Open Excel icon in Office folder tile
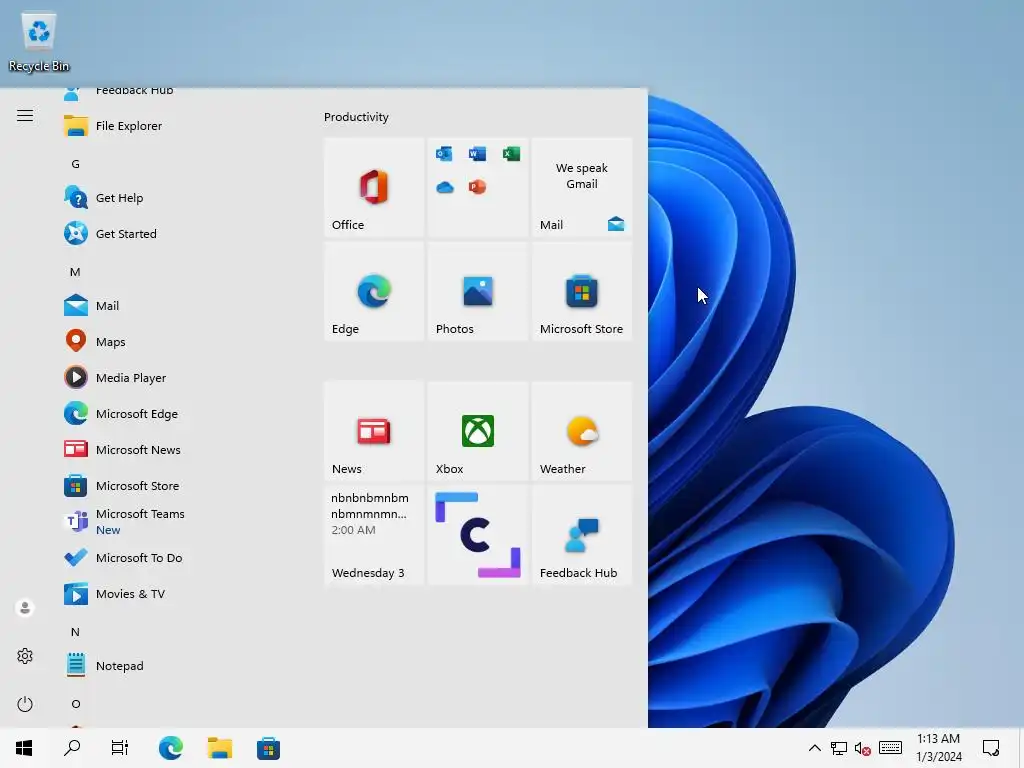This screenshot has width=1024, height=768. point(511,153)
